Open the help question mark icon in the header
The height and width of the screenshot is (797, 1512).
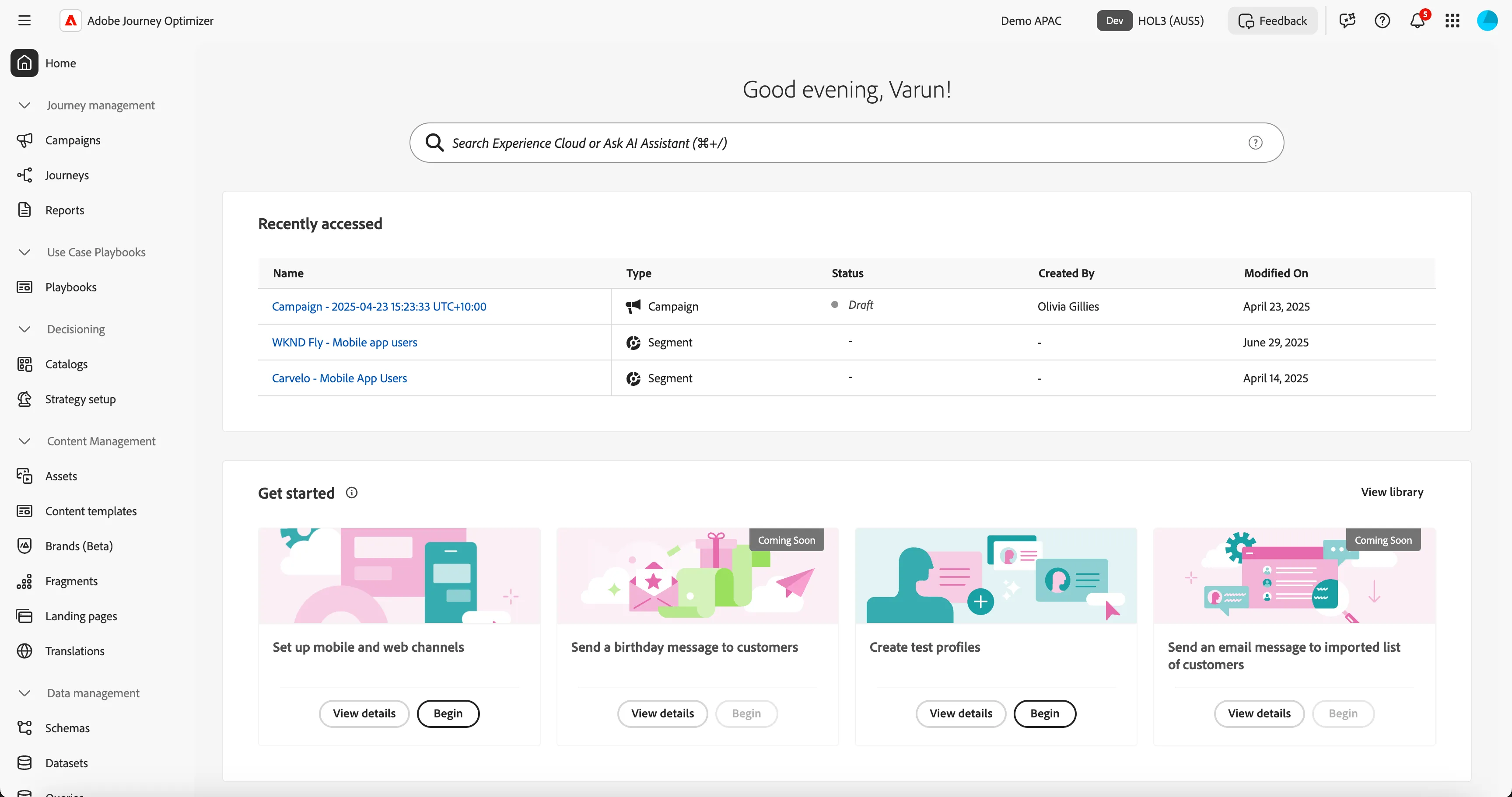(1382, 21)
